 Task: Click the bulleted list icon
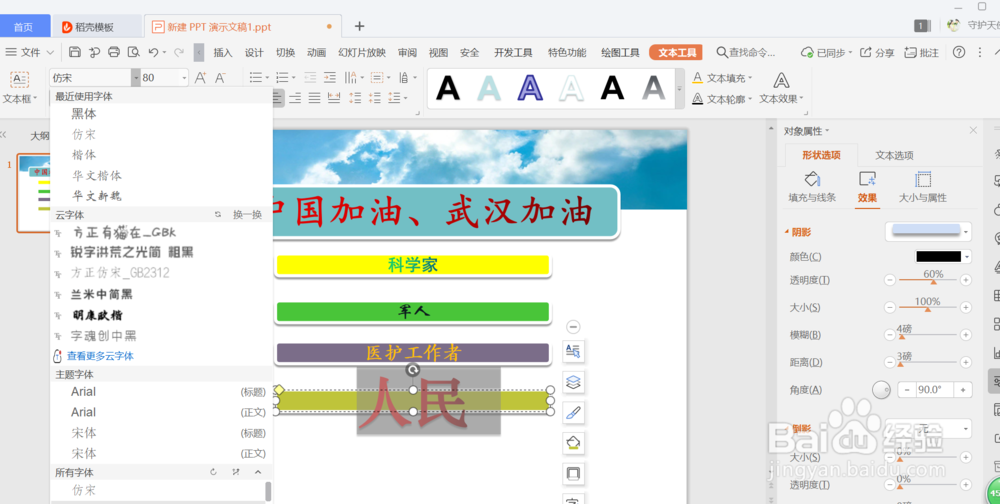[x=255, y=77]
